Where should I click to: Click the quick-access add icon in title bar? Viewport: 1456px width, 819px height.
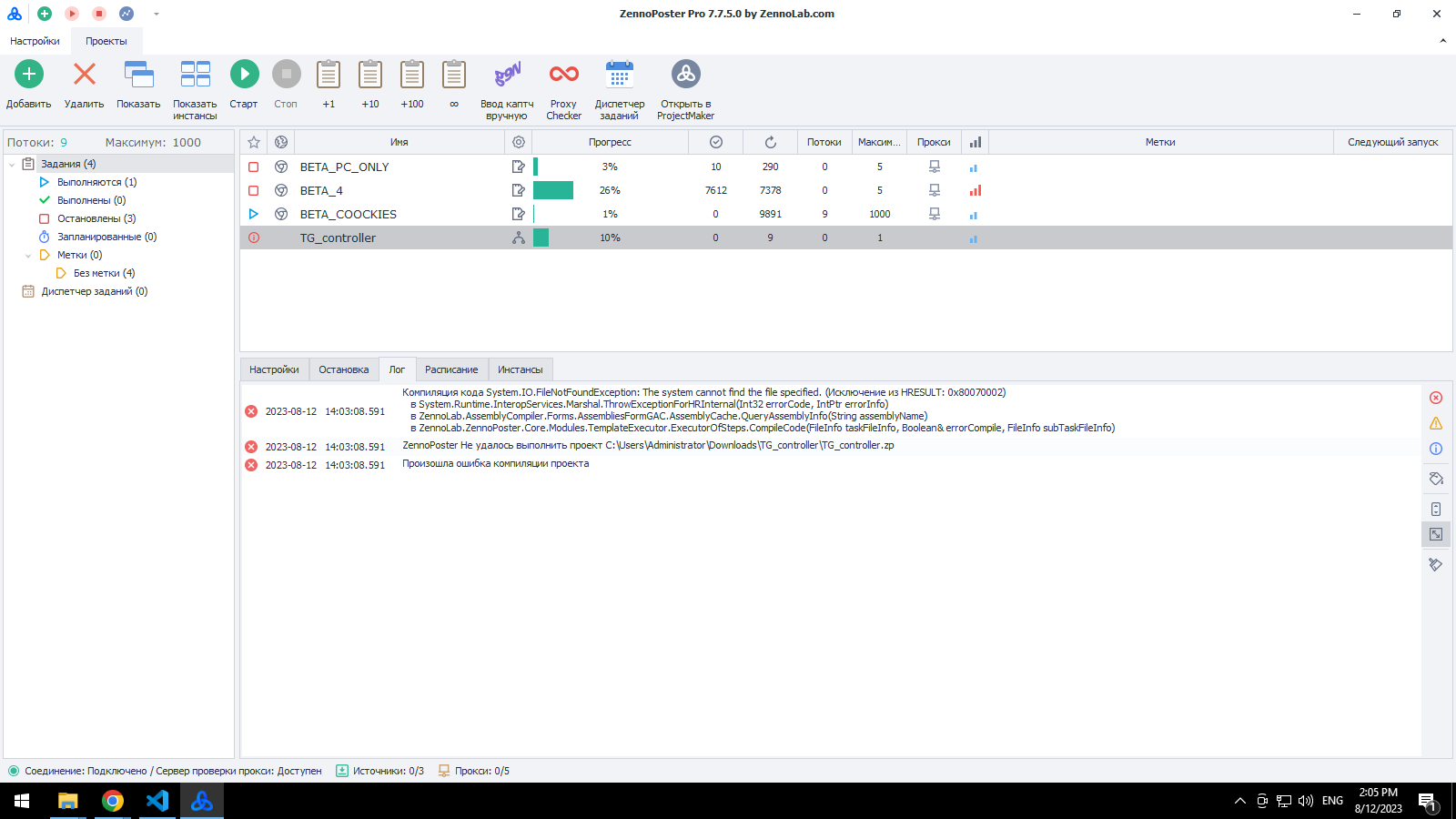tap(45, 14)
